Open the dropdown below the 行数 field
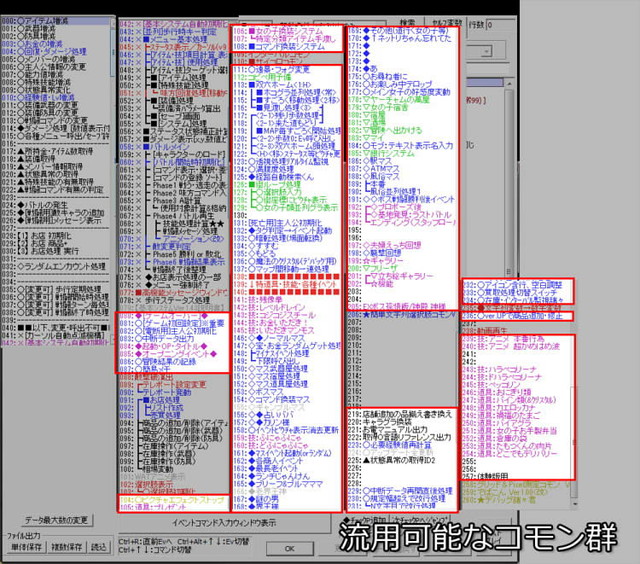This screenshot has width=640, height=564. tap(486, 51)
